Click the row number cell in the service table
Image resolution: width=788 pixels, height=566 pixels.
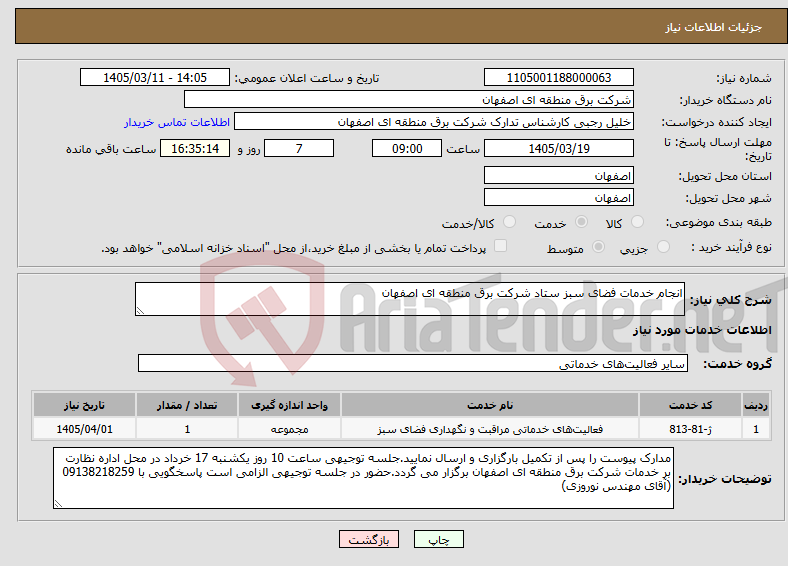click(756, 429)
